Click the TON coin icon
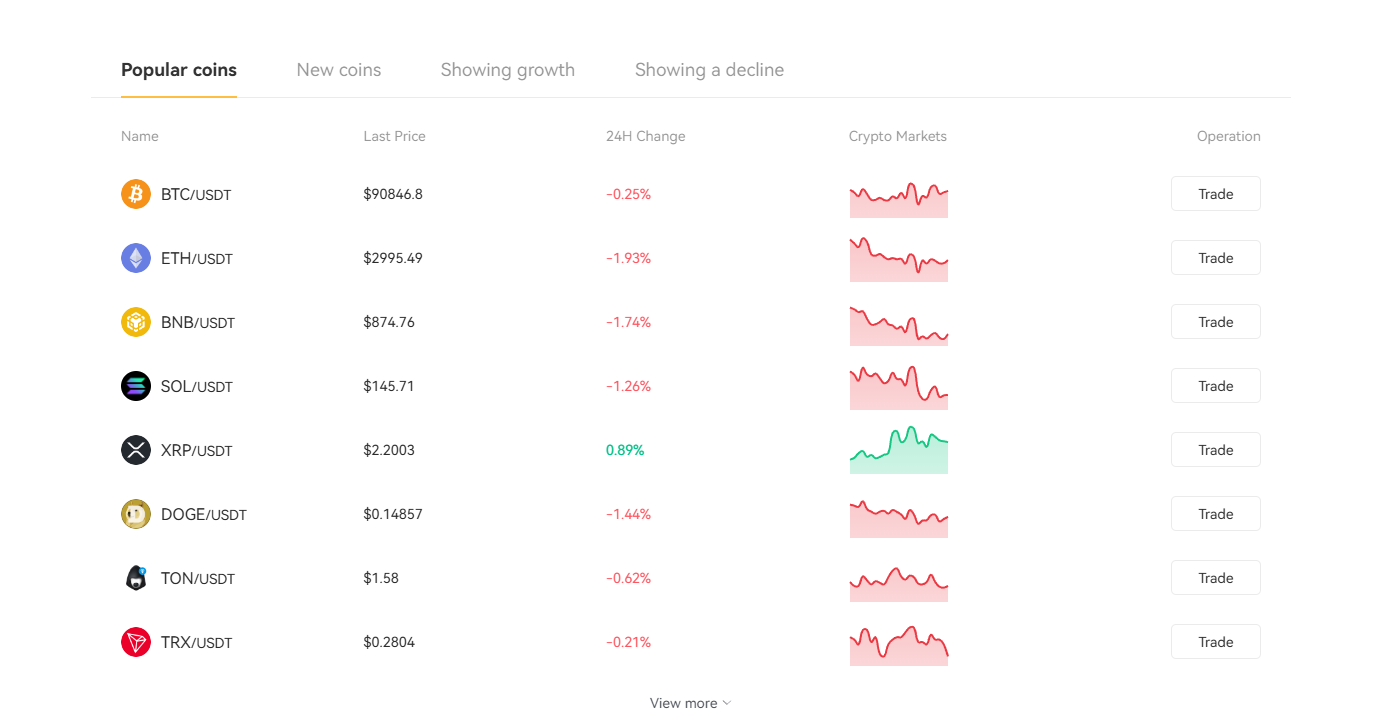Viewport: 1393px width, 718px height. 136,578
